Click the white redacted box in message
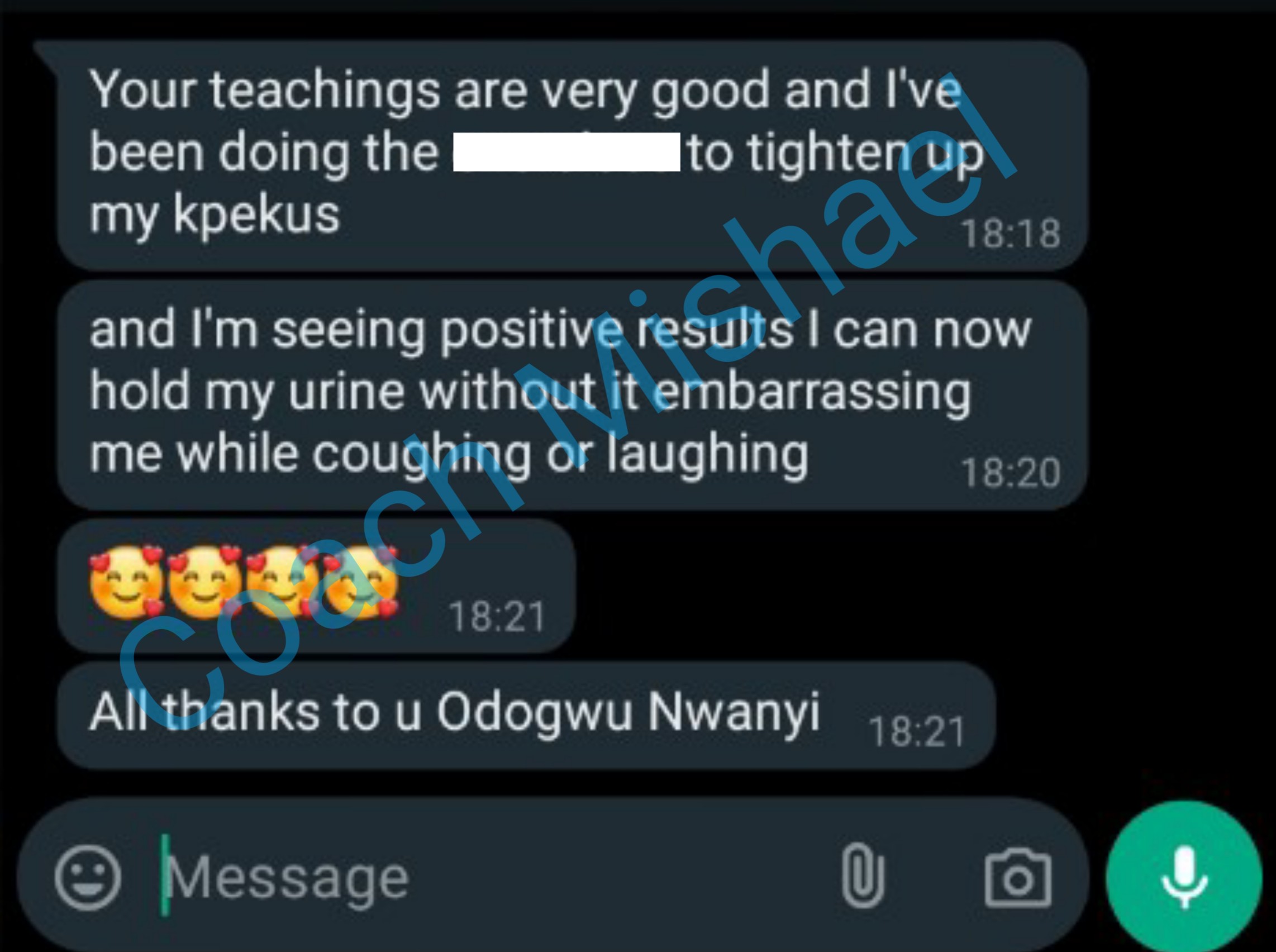The image size is (1276, 952). pyautogui.click(x=566, y=152)
